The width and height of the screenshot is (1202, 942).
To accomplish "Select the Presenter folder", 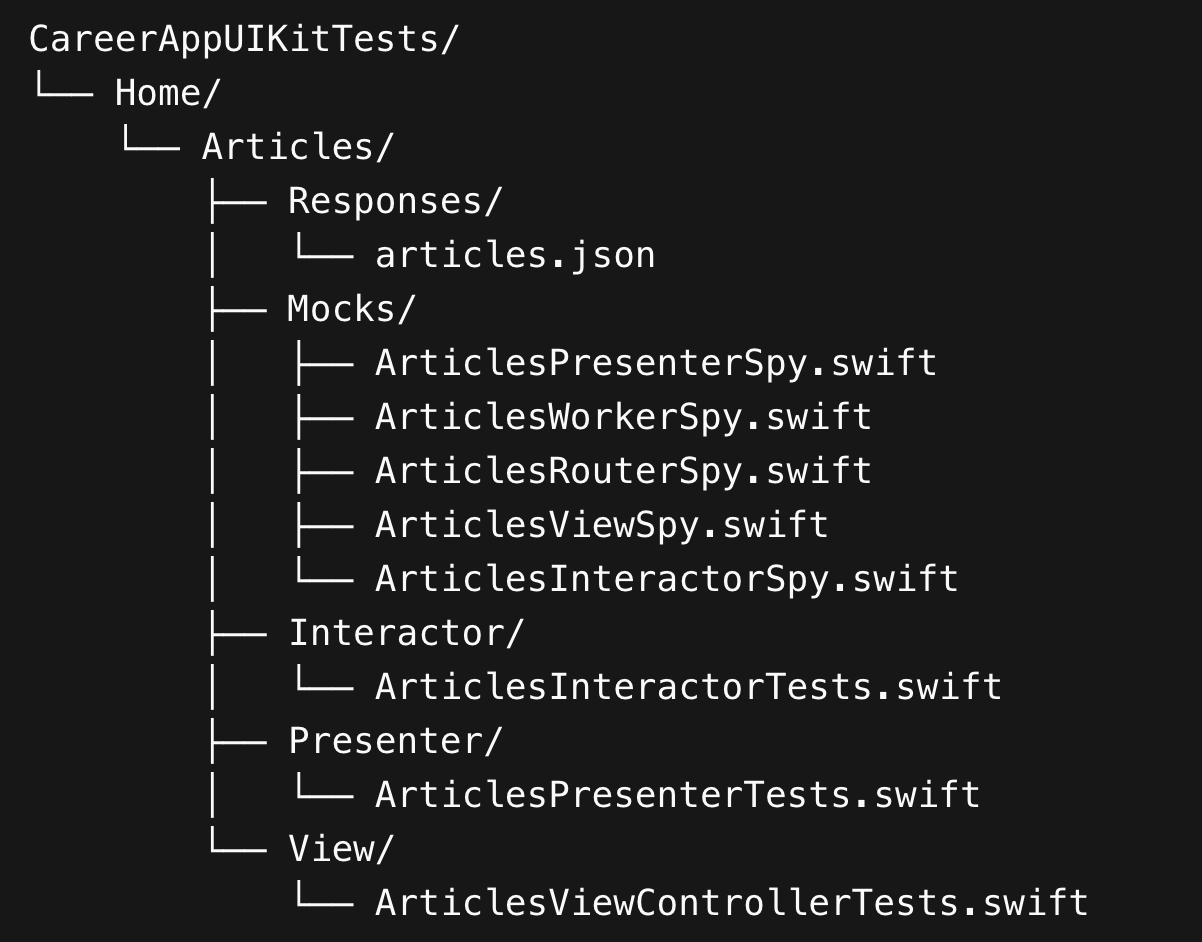I will [395, 741].
